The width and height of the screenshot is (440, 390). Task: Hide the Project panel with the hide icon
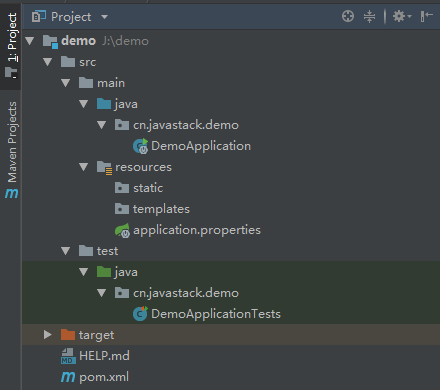(426, 16)
